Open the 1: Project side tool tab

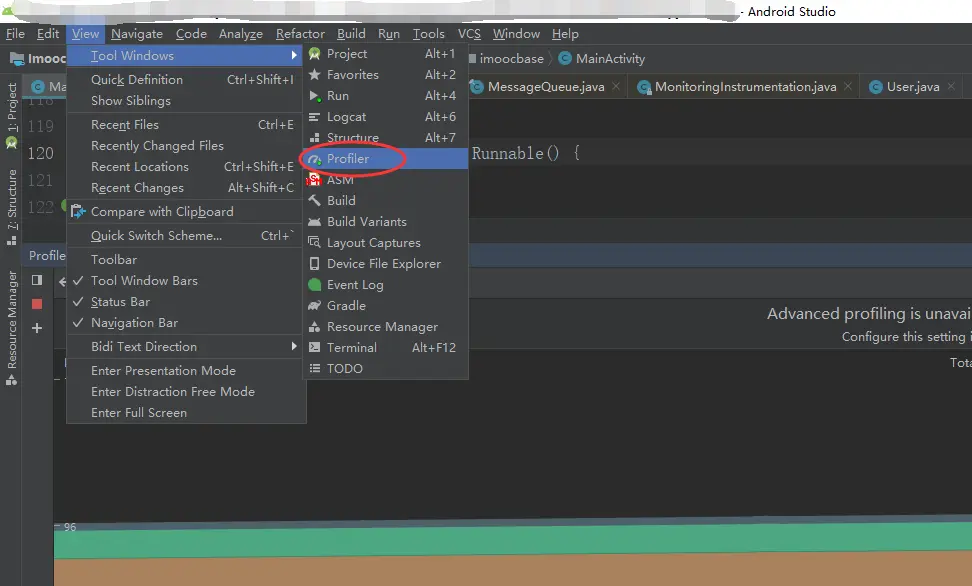pos(11,115)
